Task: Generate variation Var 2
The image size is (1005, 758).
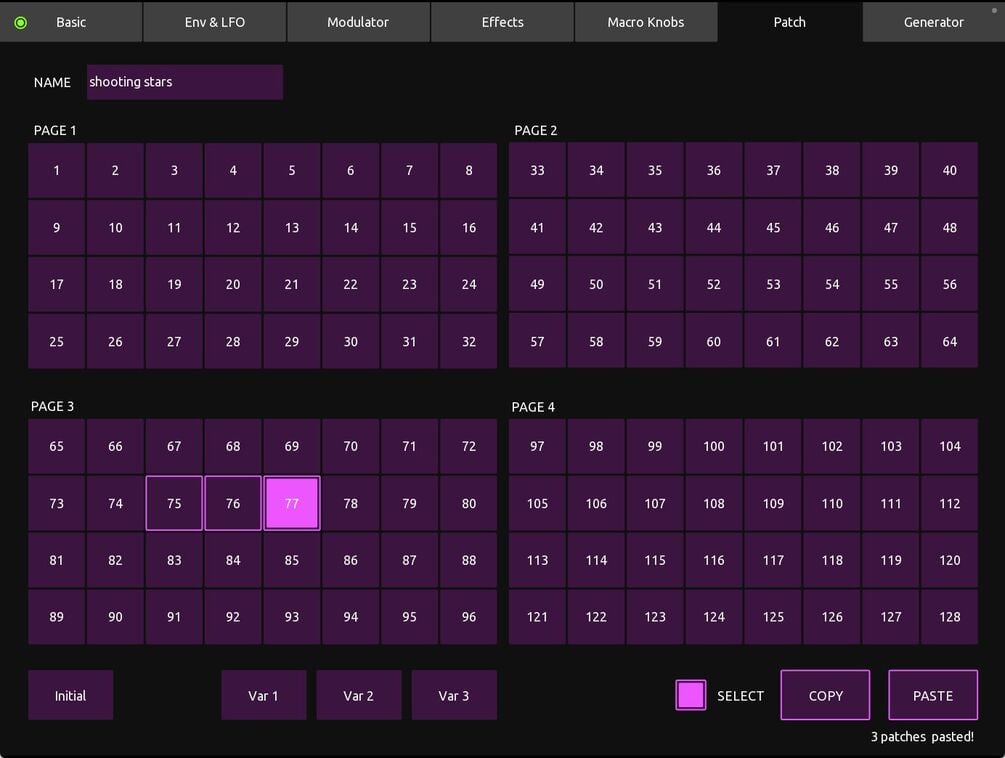Action: point(359,695)
